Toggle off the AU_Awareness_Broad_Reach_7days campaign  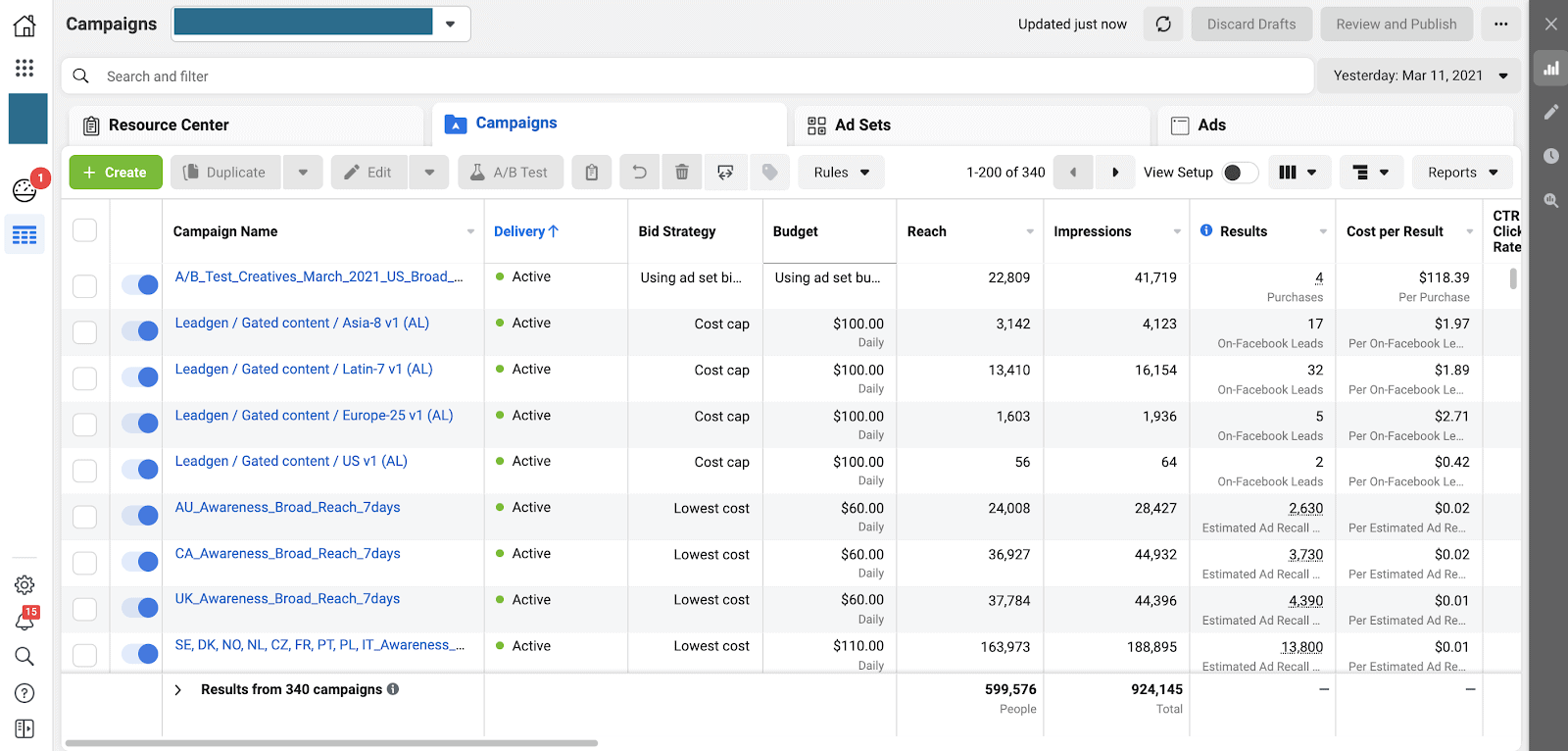[140, 516]
